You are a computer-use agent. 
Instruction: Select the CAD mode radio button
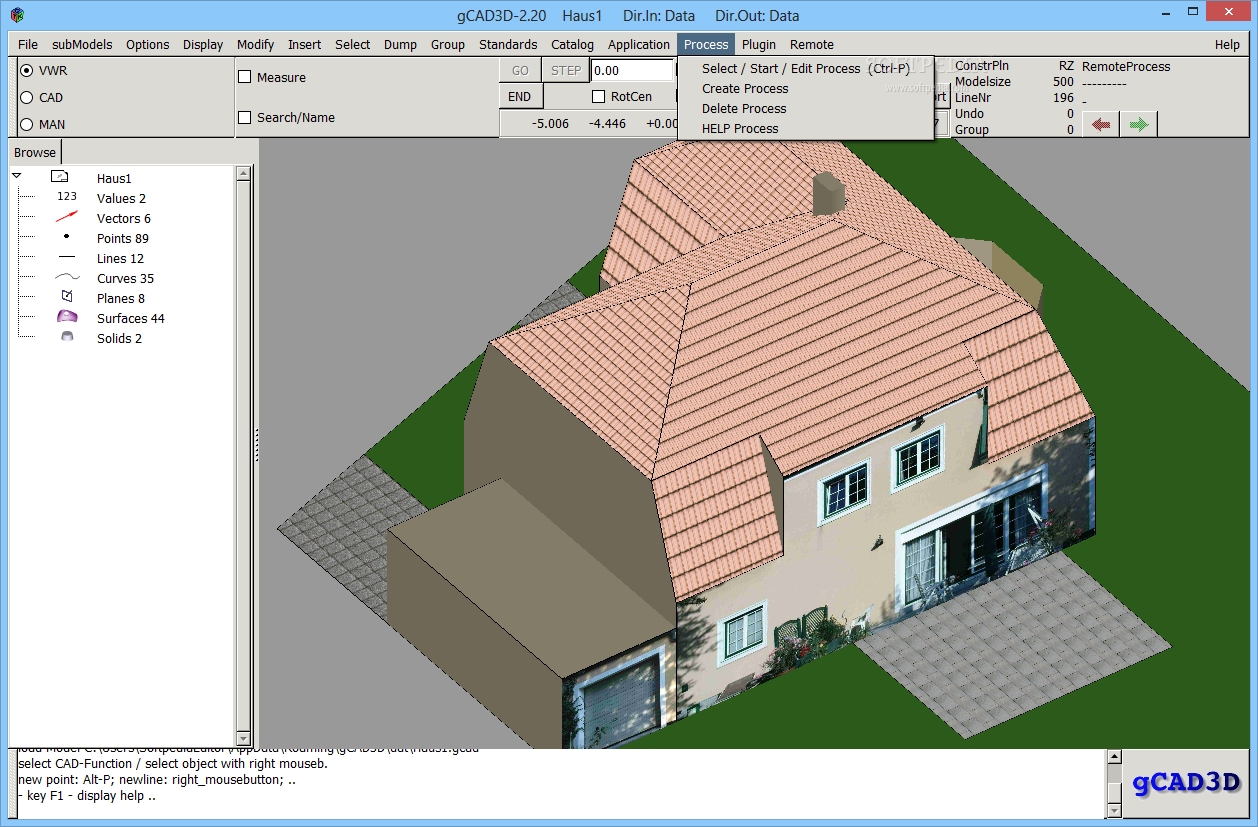tap(27, 97)
